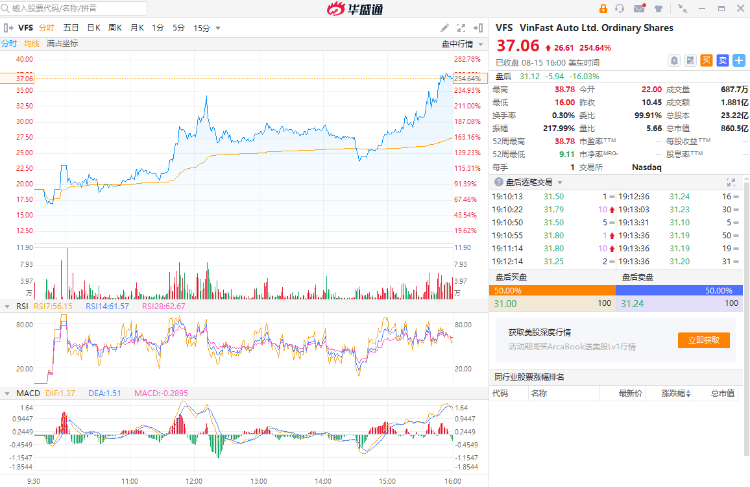The height and width of the screenshot is (487, 750).
Task: Click the 52周最高 value 38.78
Action: pyautogui.click(x=564, y=141)
